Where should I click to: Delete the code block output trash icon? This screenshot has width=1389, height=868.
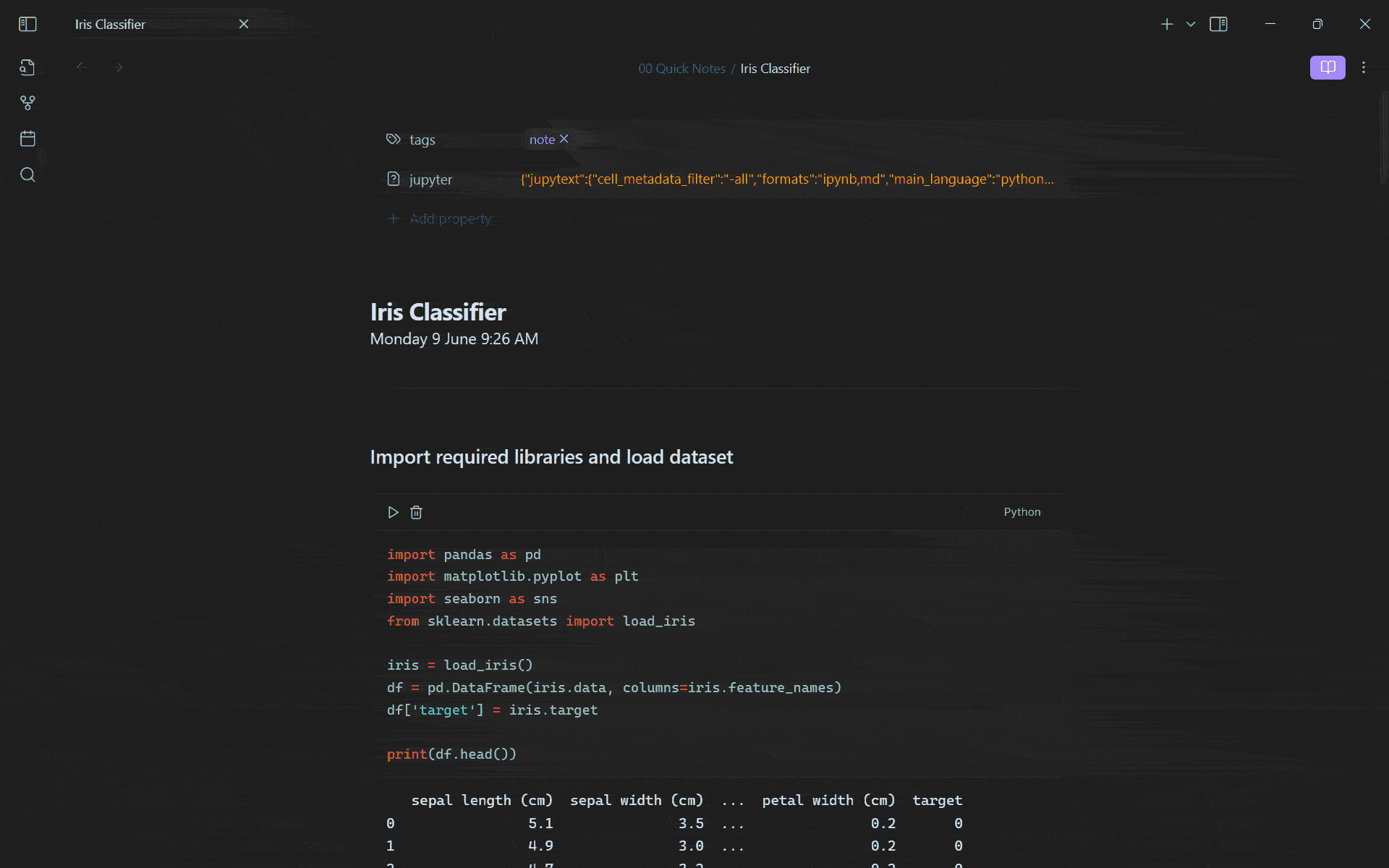click(x=416, y=512)
